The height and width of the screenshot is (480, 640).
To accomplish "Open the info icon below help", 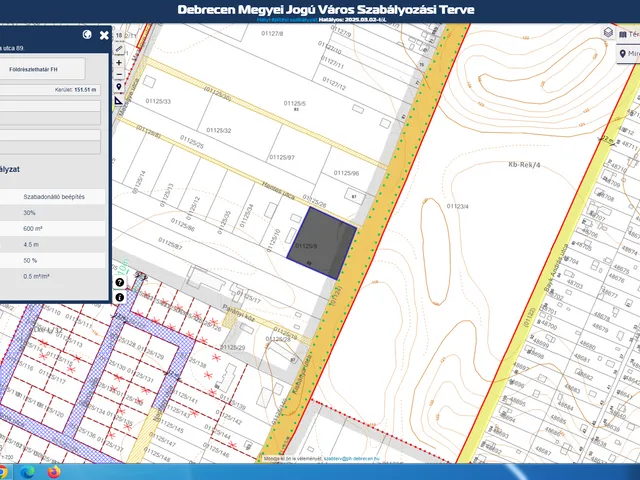I will pyautogui.click(x=119, y=298).
